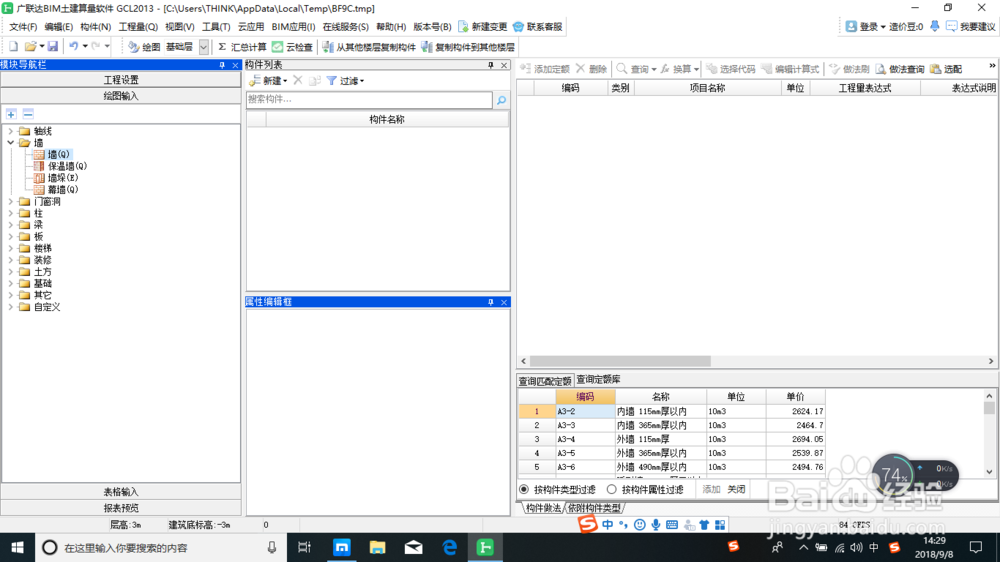Click the 选配 toolbar icon
Viewport: 1000px width, 562px height.
(x=936, y=69)
